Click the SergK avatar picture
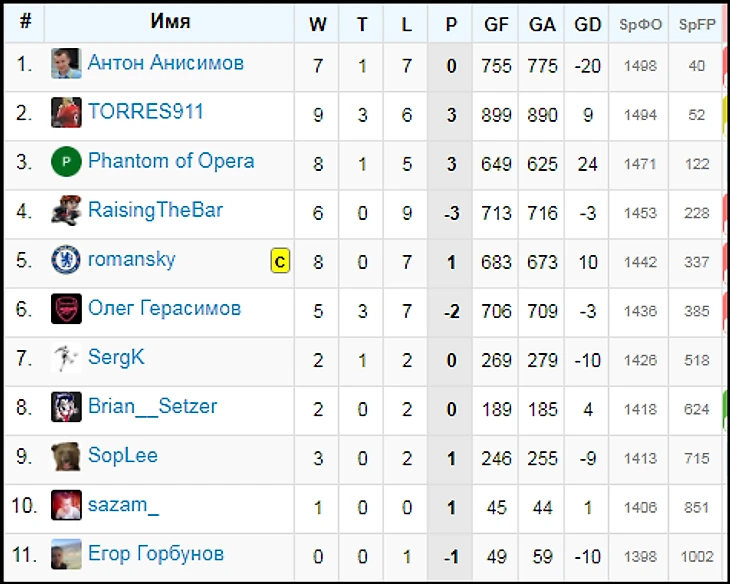This screenshot has height=584, width=730. pos(66,358)
